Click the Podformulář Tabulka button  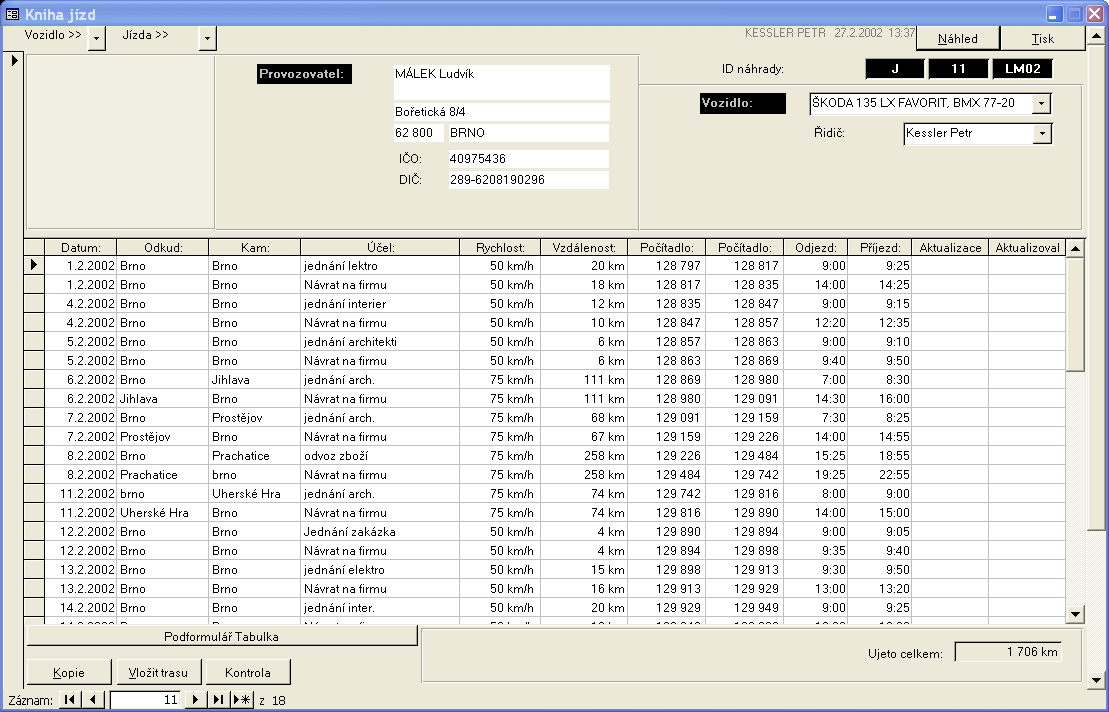click(x=221, y=636)
